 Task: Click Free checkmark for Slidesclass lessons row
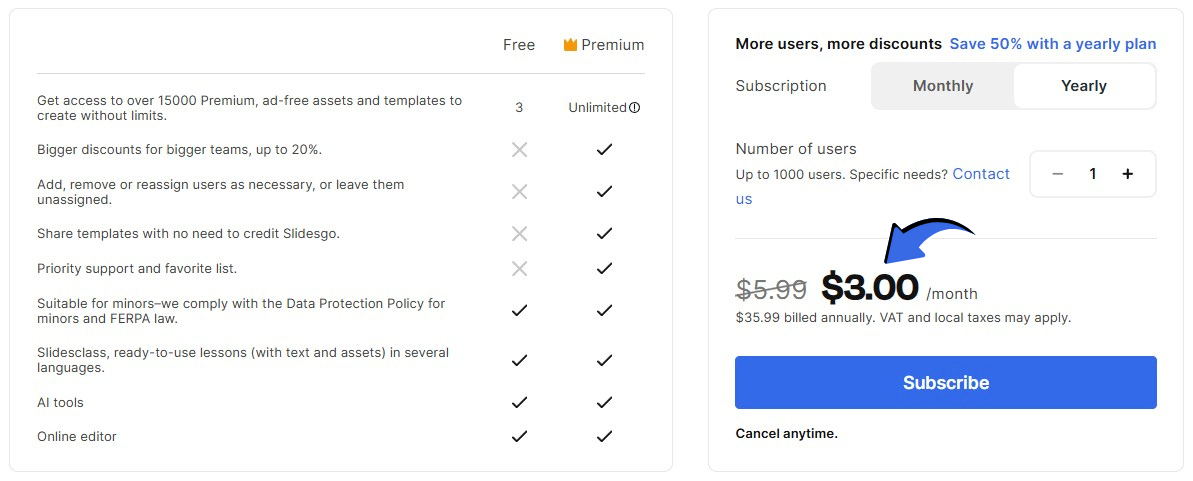(519, 360)
